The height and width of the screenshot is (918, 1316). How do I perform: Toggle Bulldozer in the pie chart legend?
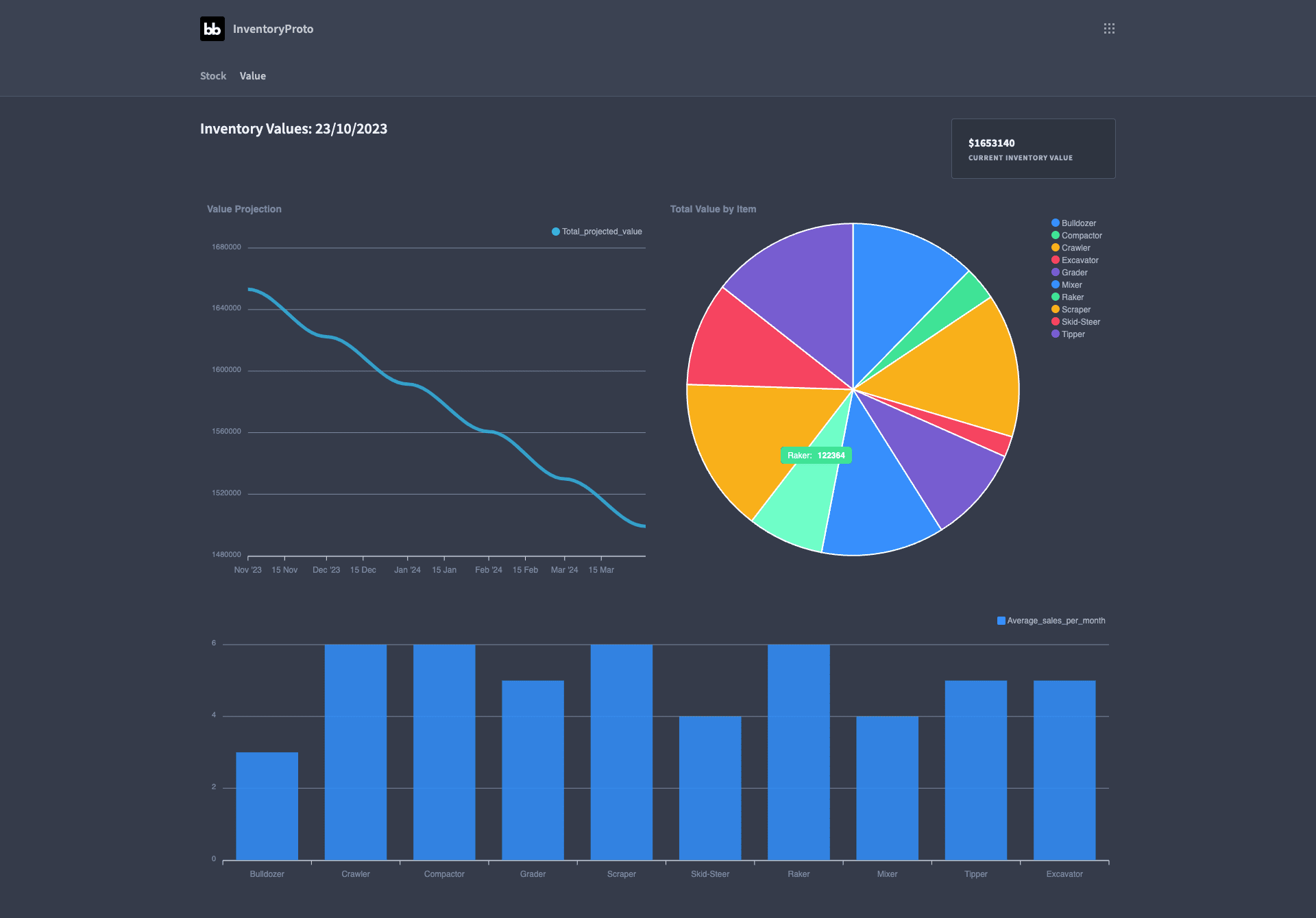pyautogui.click(x=1073, y=223)
